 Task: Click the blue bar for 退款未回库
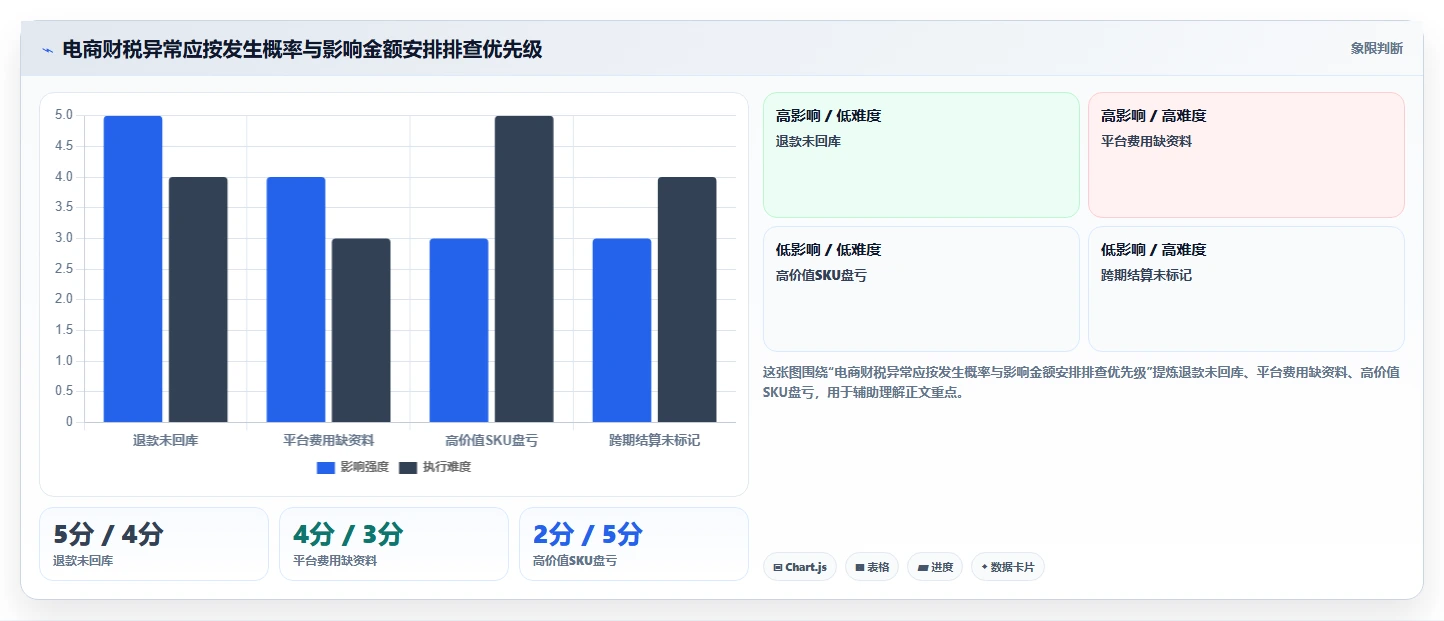click(133, 269)
